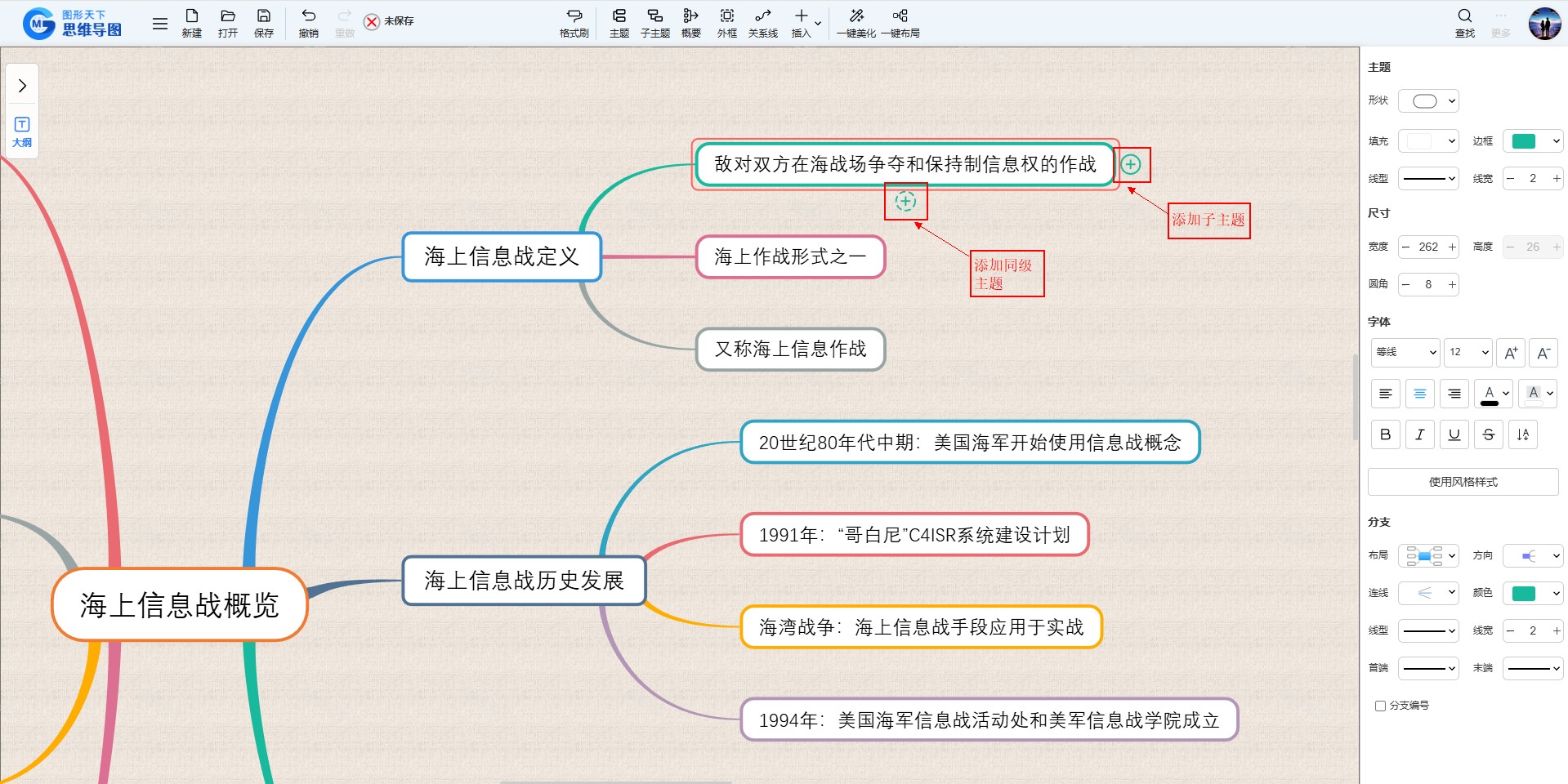Viewport: 1568px width, 784px height.
Task: Click the format painter (格式刷) icon
Action: pos(574,22)
